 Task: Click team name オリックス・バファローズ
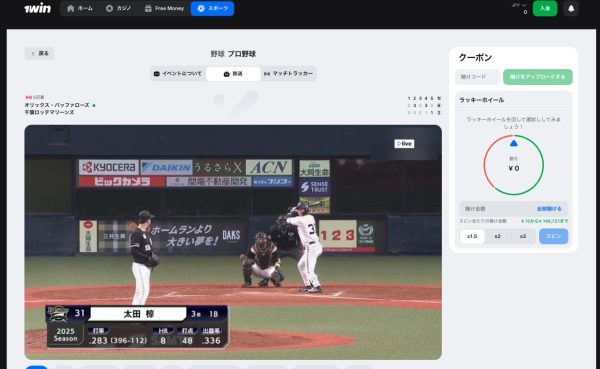(x=57, y=105)
